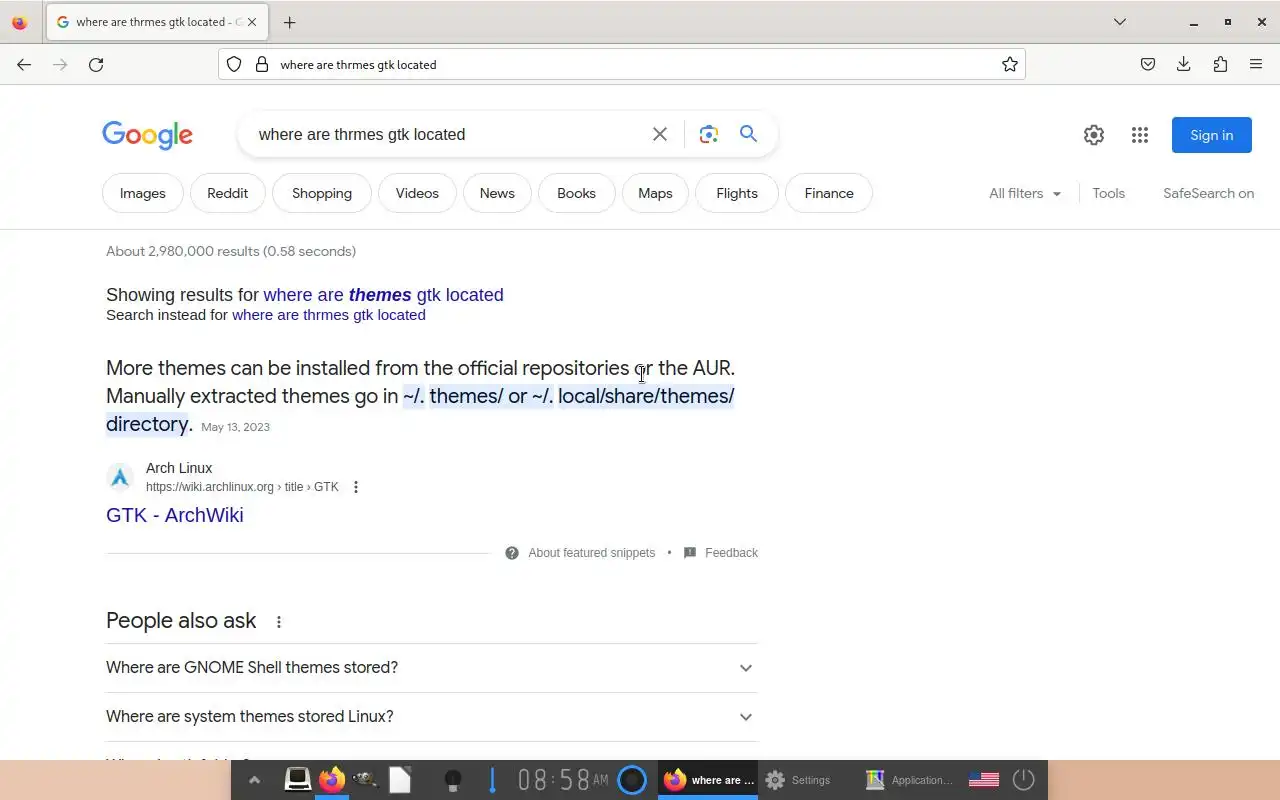Open the Save to Pocket icon
The width and height of the screenshot is (1280, 800).
1148,64
